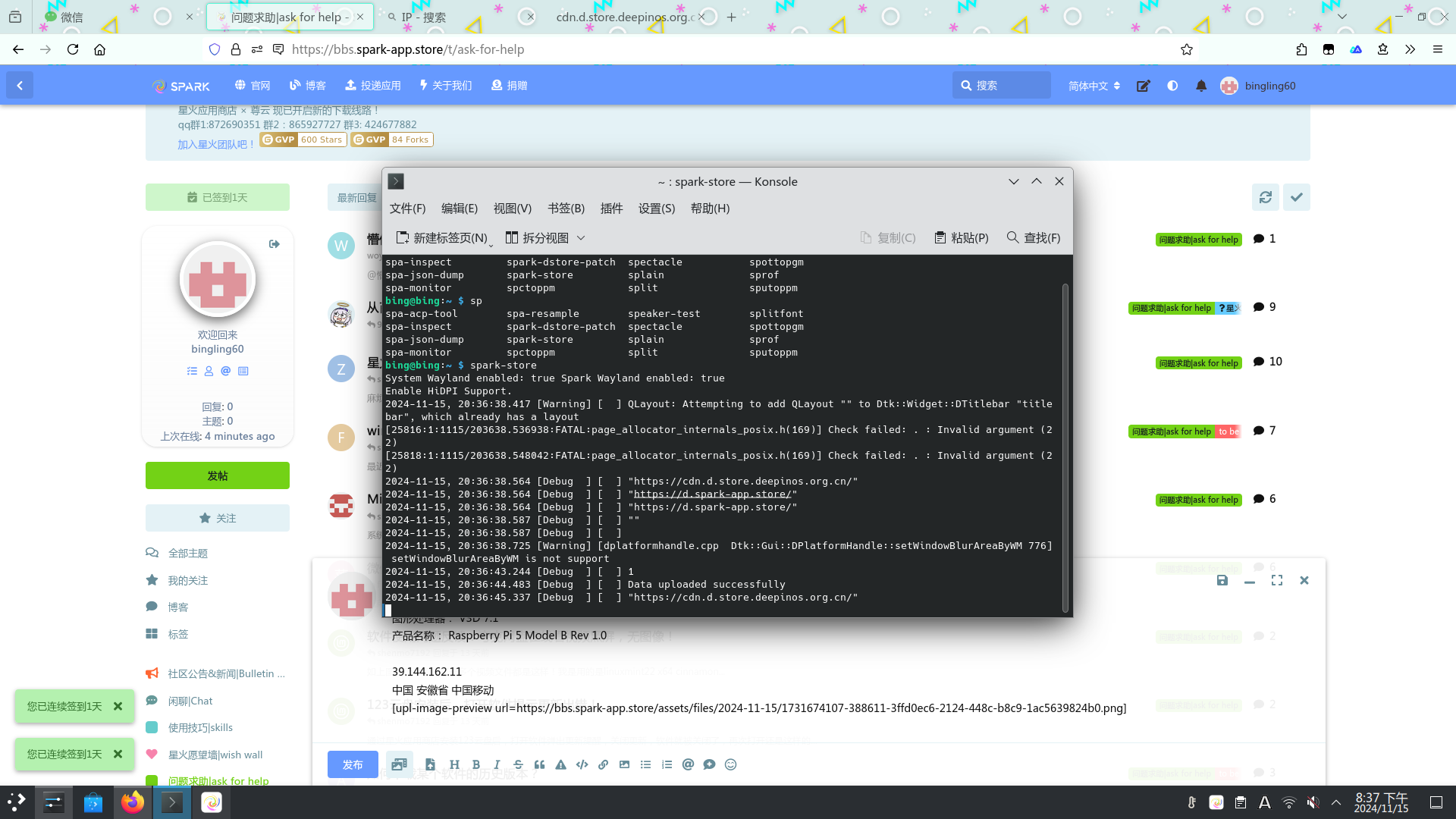Apply italic formatting in post editor
1456x819 pixels.
pyautogui.click(x=497, y=764)
